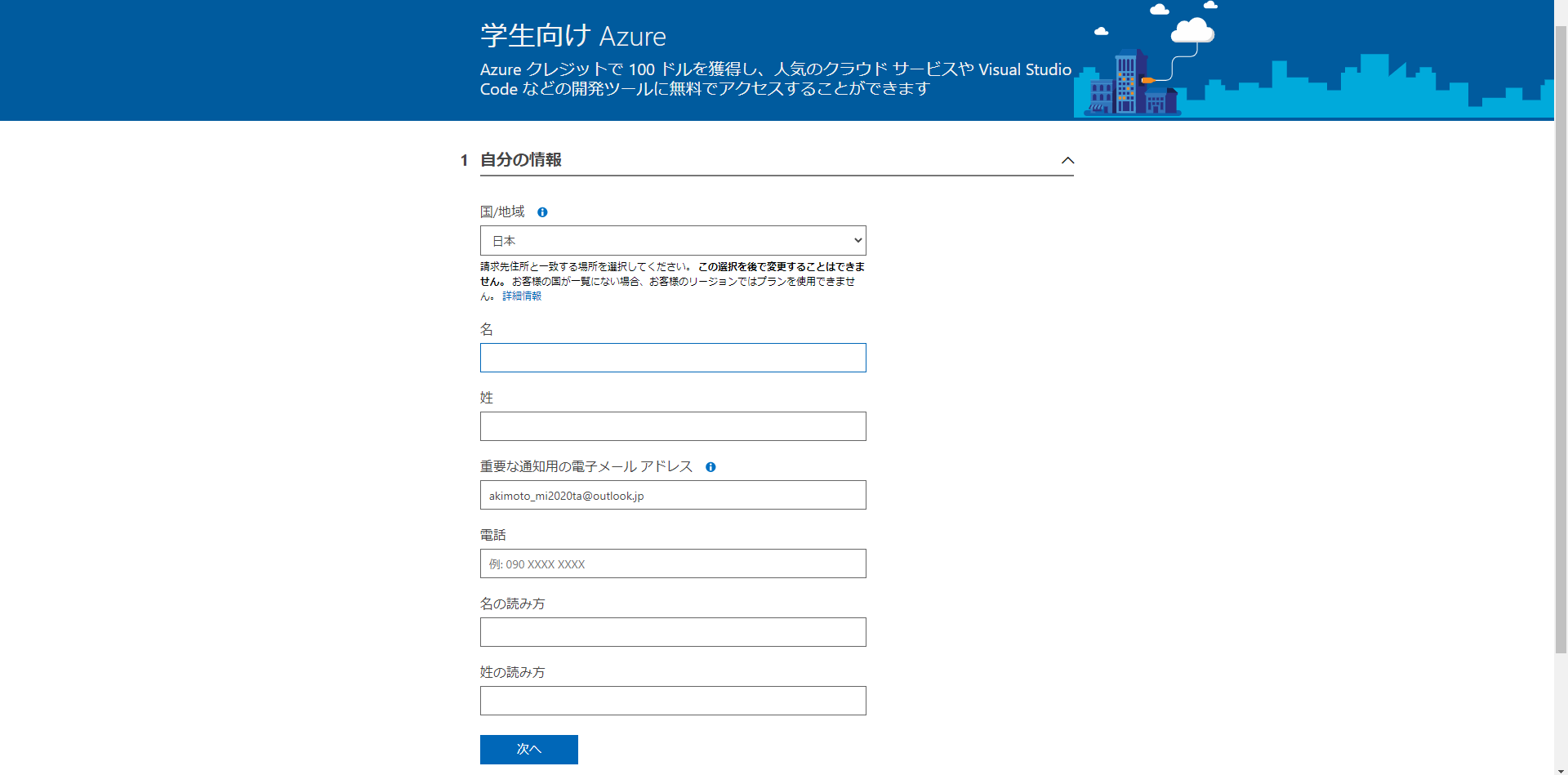Collapse the 自分の情報 section chevron
Viewport: 1568px width, 775px height.
[x=1067, y=160]
